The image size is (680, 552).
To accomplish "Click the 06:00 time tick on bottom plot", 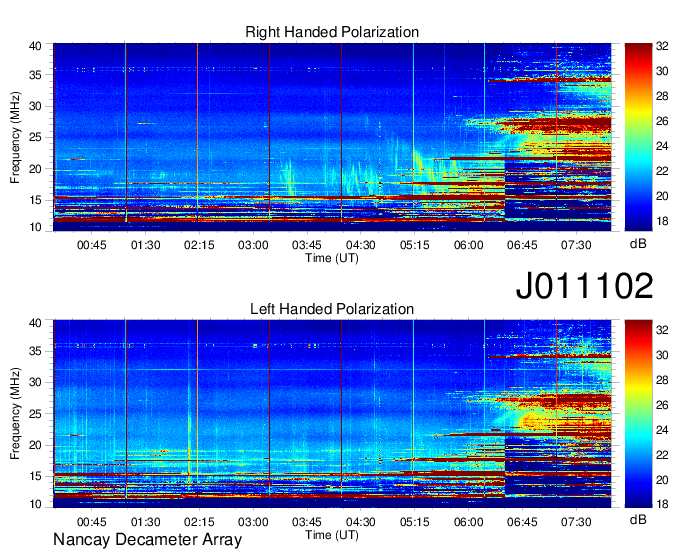I will coord(468,522).
